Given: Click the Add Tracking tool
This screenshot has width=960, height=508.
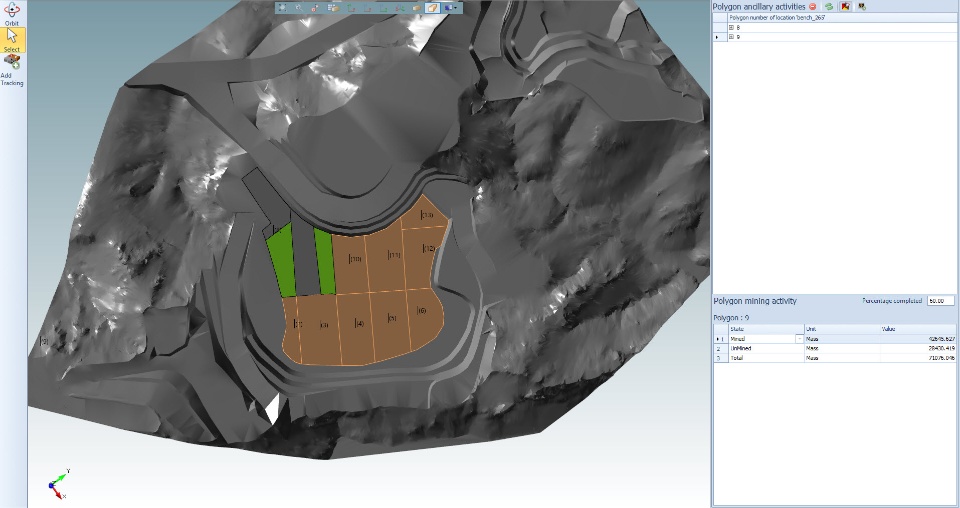Looking at the screenshot, I should 12,70.
